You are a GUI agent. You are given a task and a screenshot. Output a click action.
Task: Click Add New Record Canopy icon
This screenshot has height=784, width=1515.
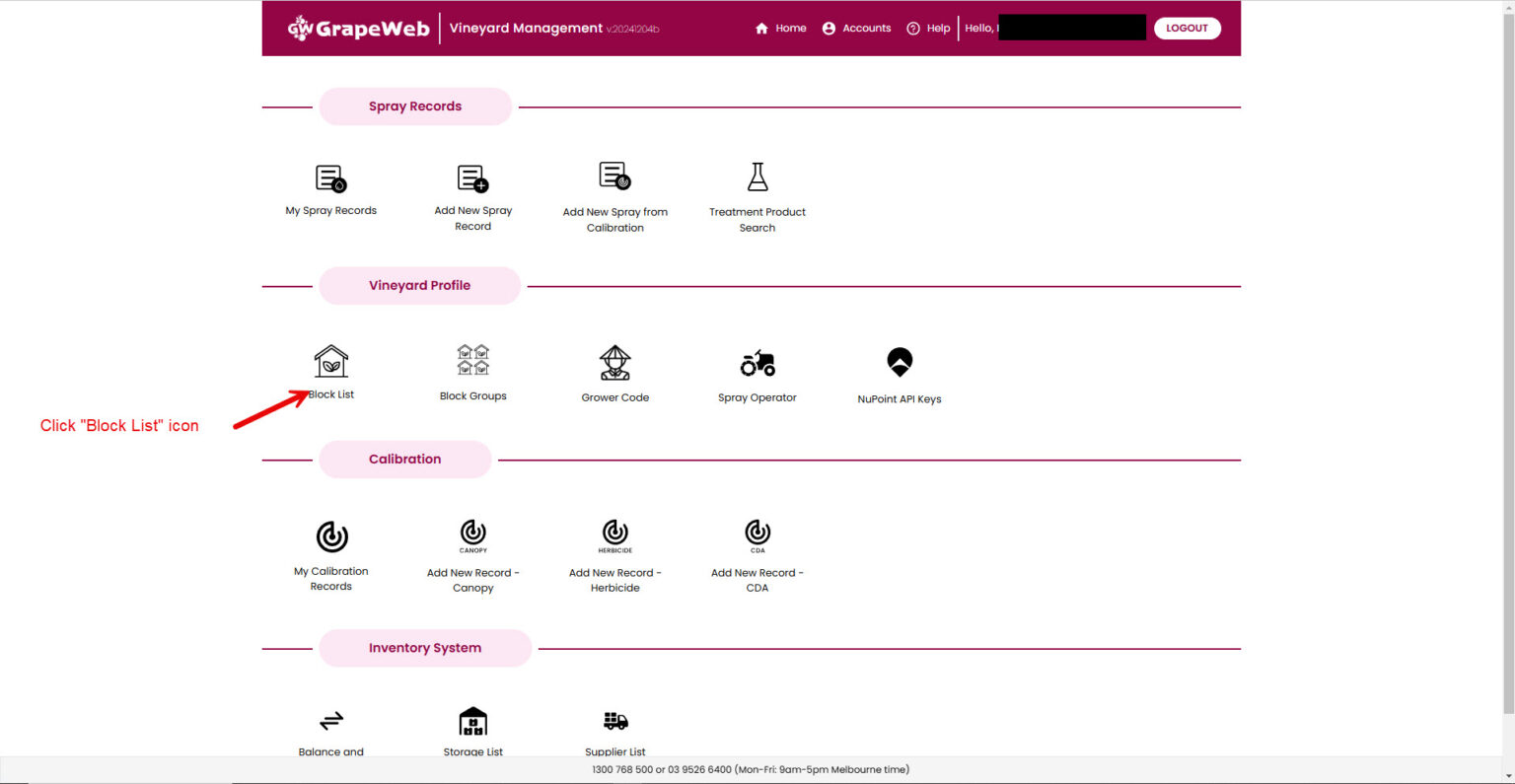pyautogui.click(x=472, y=535)
